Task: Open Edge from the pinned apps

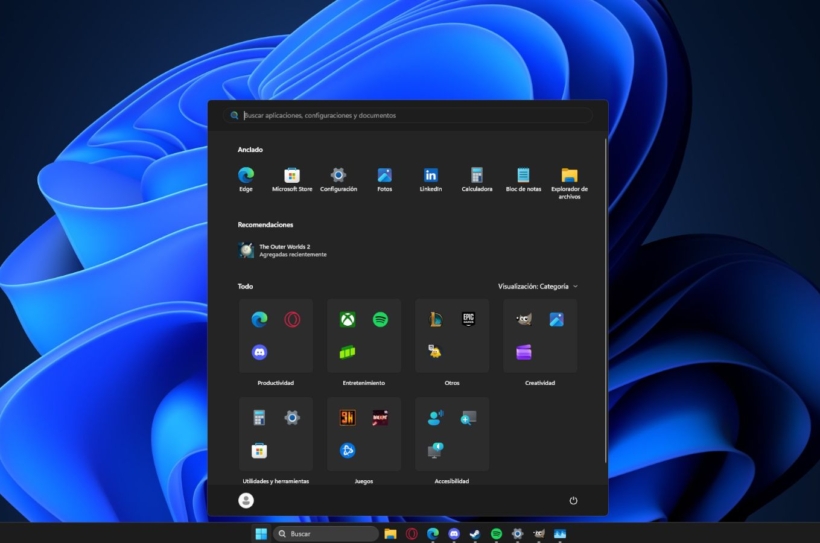Action: 246,179
